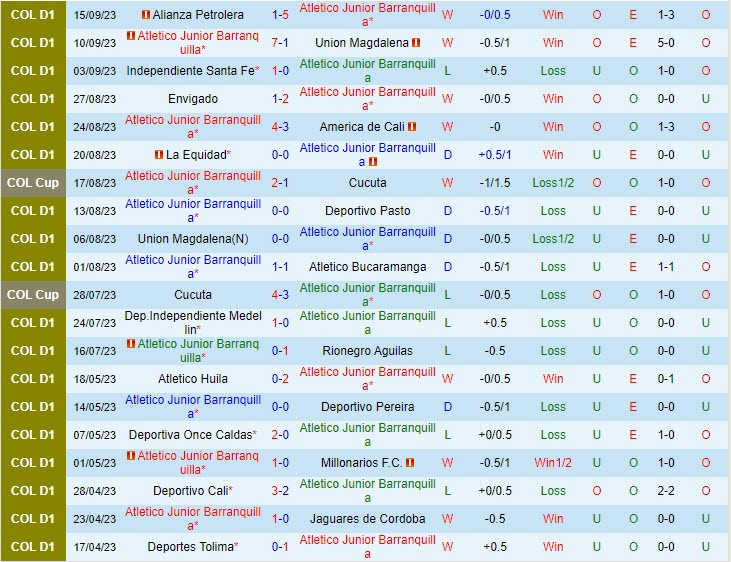731x562 pixels.
Task: Click the red card icon before Atletico Junior on 01/05/23
Action: click(x=131, y=456)
